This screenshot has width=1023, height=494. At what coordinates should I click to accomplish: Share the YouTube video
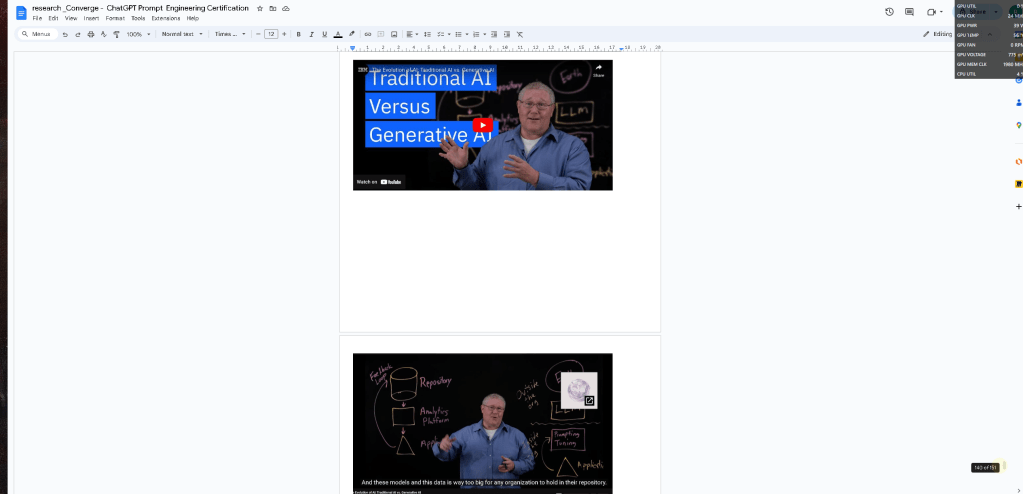click(598, 70)
